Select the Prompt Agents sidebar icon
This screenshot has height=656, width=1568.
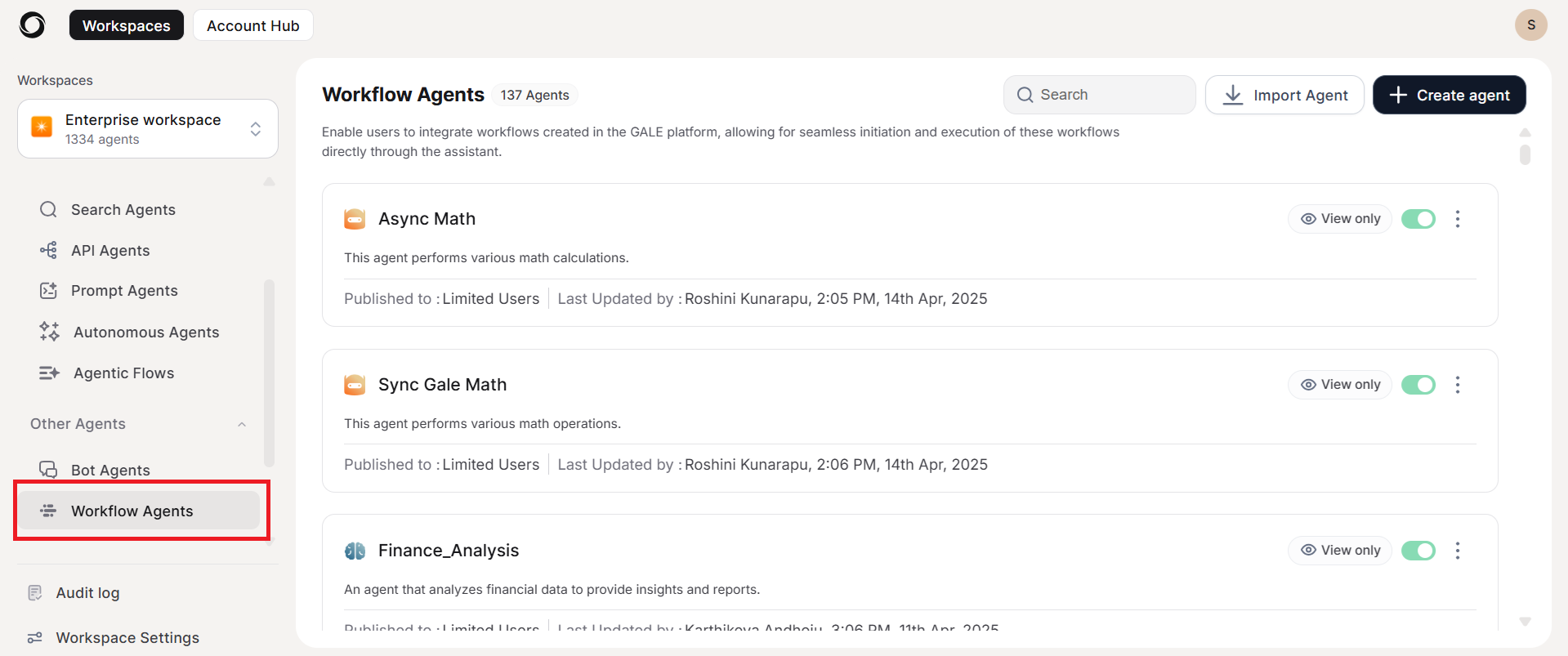coord(48,291)
